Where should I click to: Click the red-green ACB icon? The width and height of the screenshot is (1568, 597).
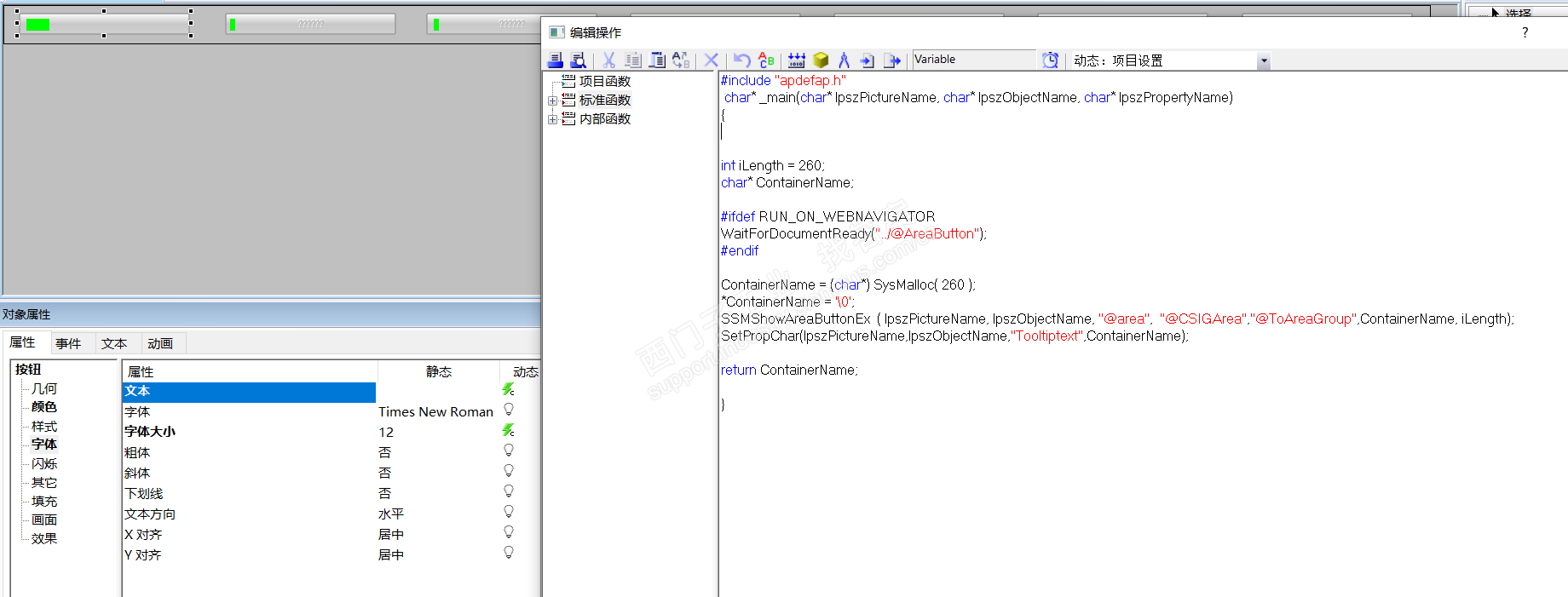coord(766,60)
